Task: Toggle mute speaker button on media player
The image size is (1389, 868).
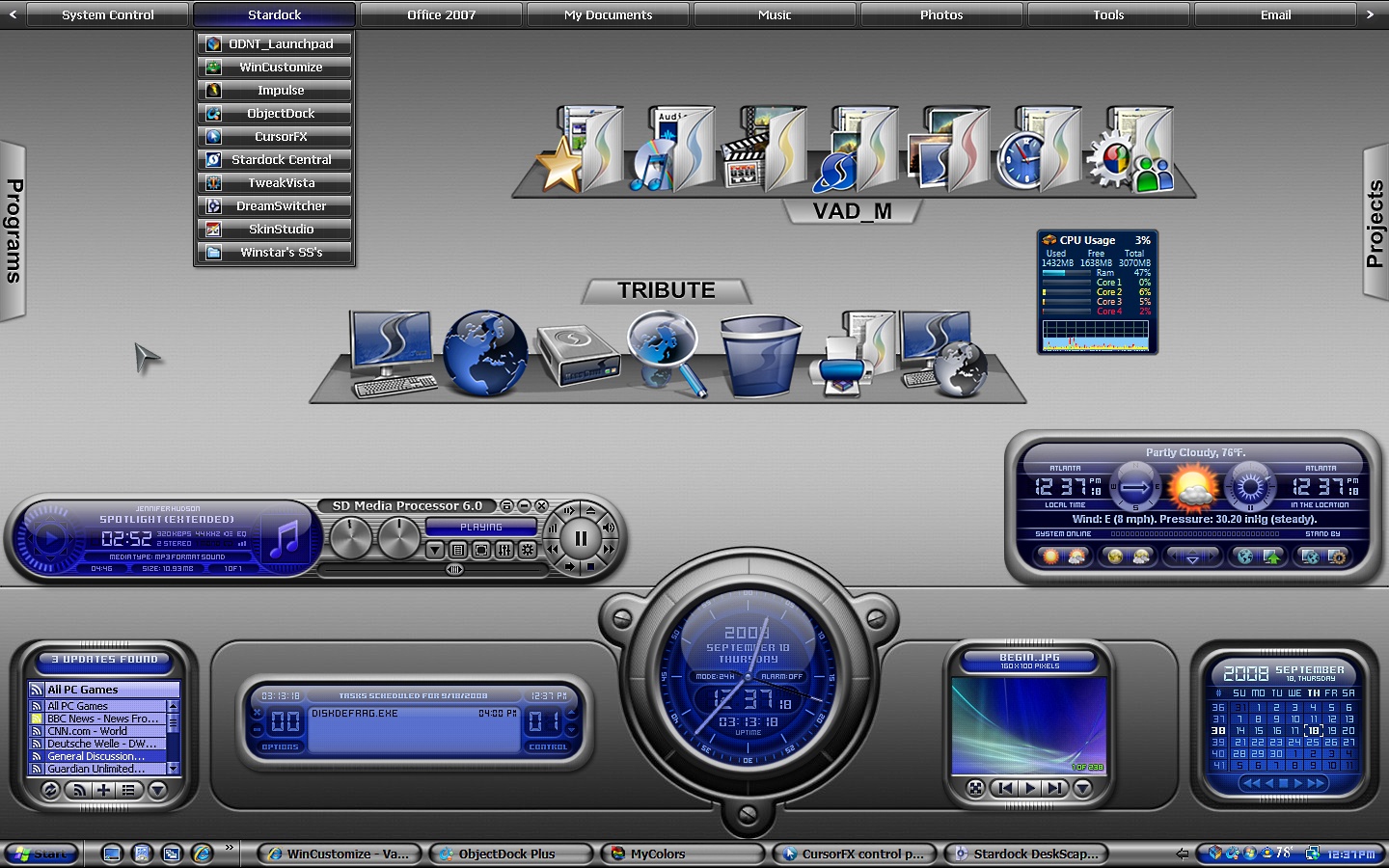Action: (x=609, y=528)
